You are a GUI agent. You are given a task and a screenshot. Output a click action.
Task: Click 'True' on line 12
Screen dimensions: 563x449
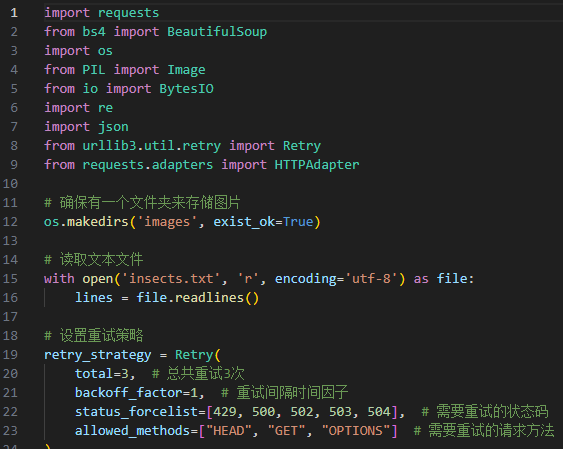point(298,222)
